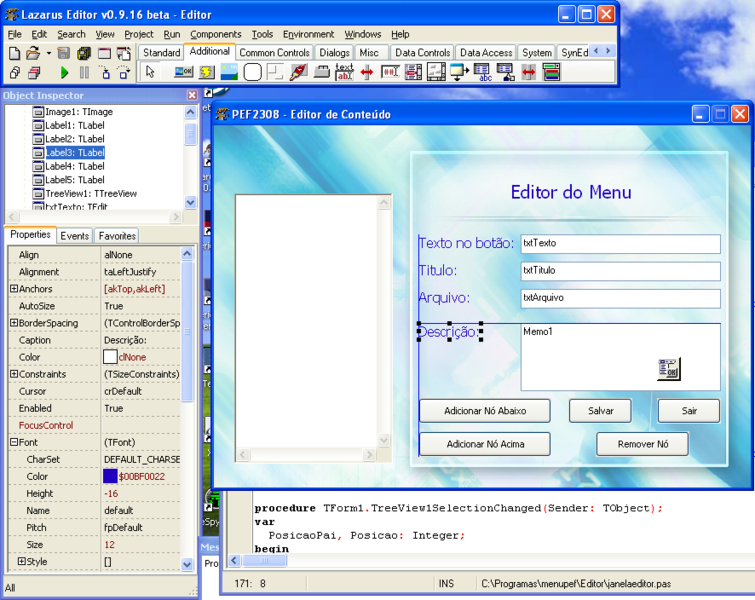Click the New unit blank page icon
755x600 pixels.
pyautogui.click(x=14, y=53)
